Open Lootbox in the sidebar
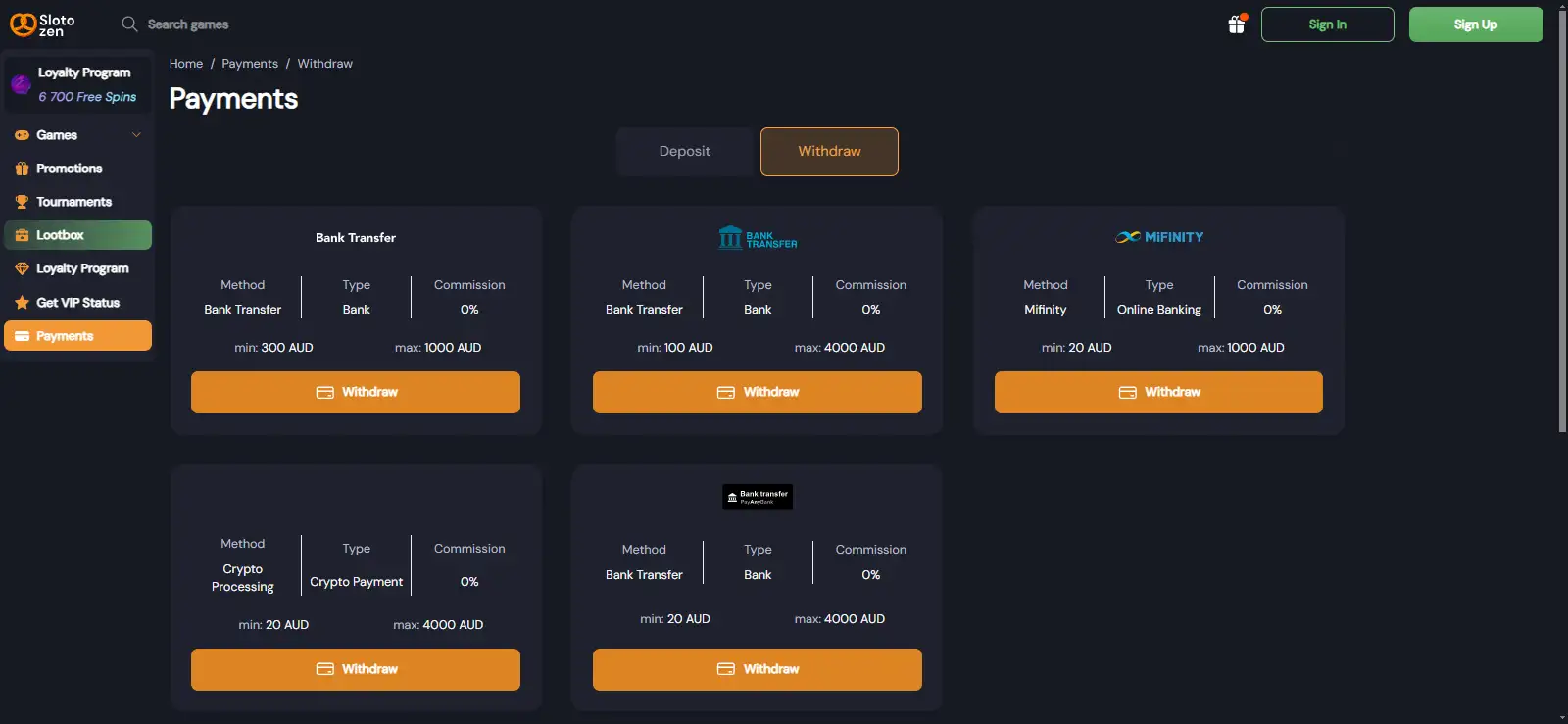Viewport: 1568px width, 724px height. (77, 235)
